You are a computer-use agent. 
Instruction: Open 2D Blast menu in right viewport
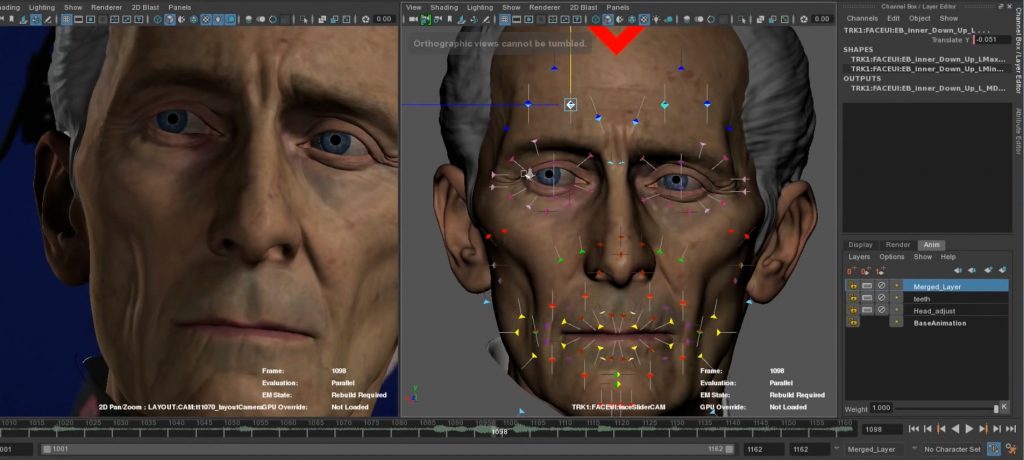coord(583,7)
